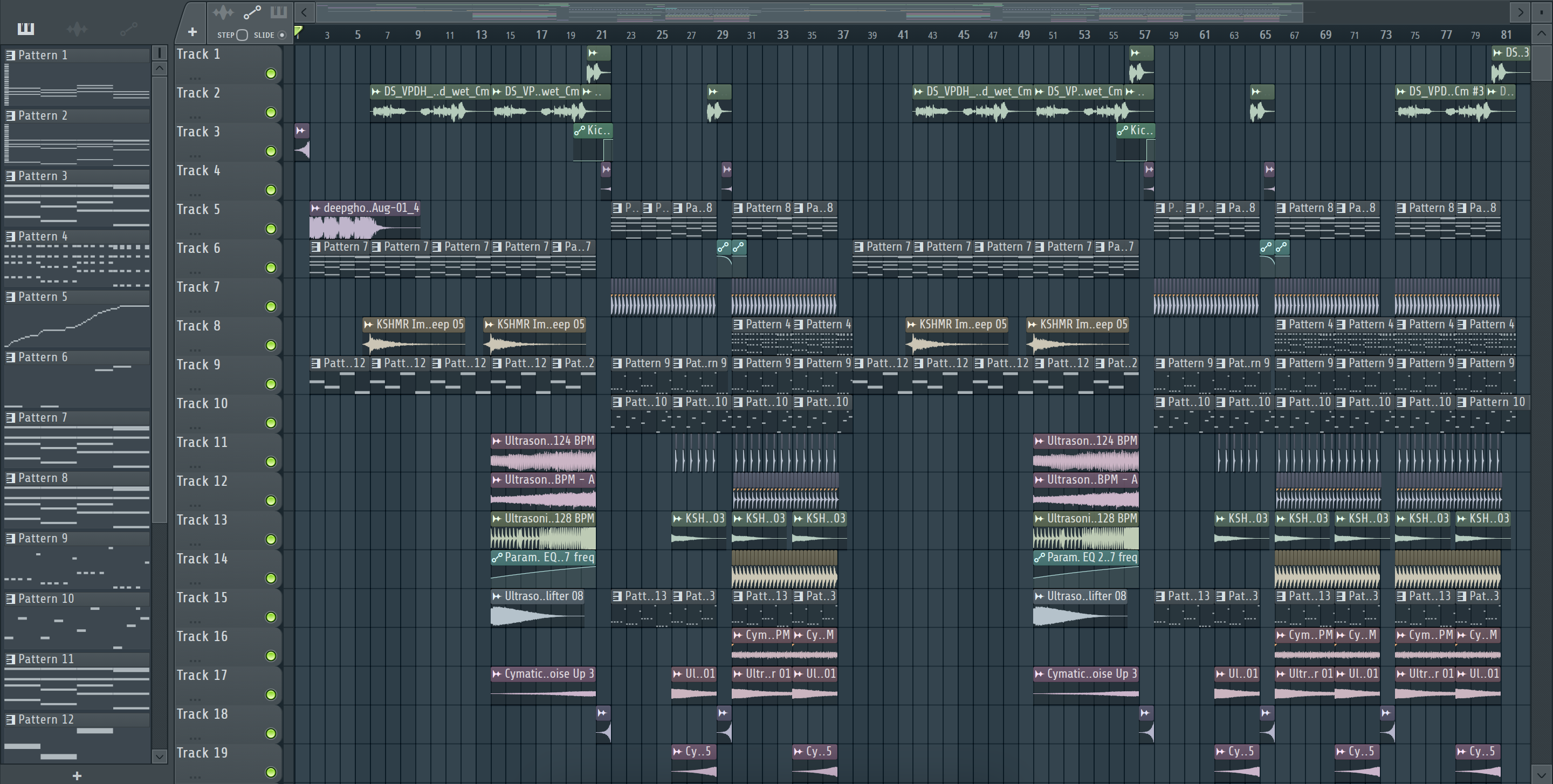
Task: Click the right arrow beside the overview strip
Action: pos(1520,11)
